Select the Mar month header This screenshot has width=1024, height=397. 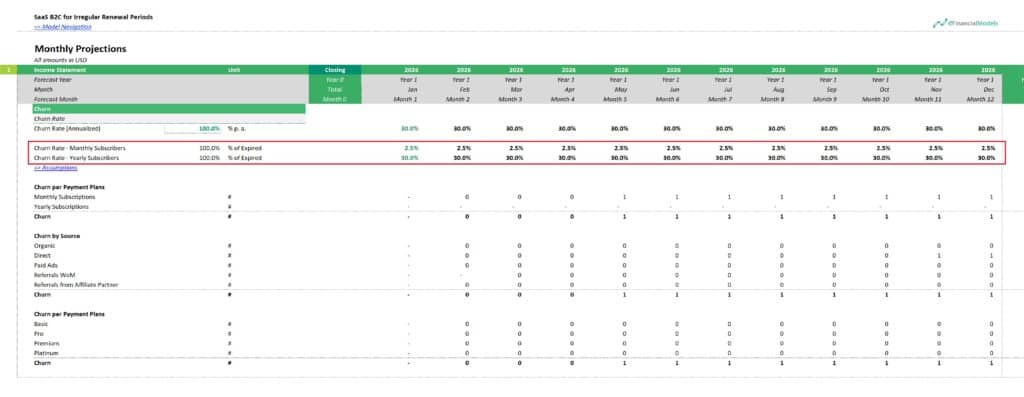[517, 89]
